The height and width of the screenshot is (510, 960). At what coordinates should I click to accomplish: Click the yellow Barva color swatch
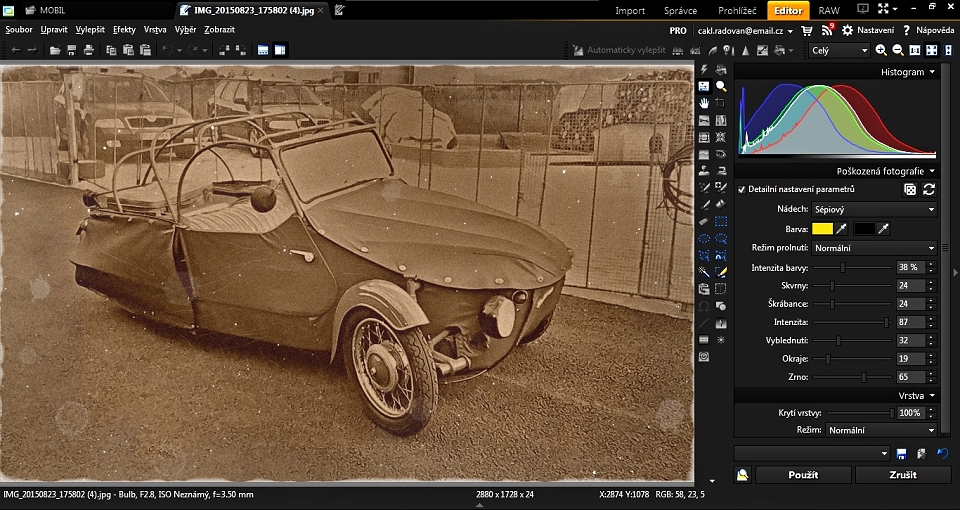[x=822, y=229]
